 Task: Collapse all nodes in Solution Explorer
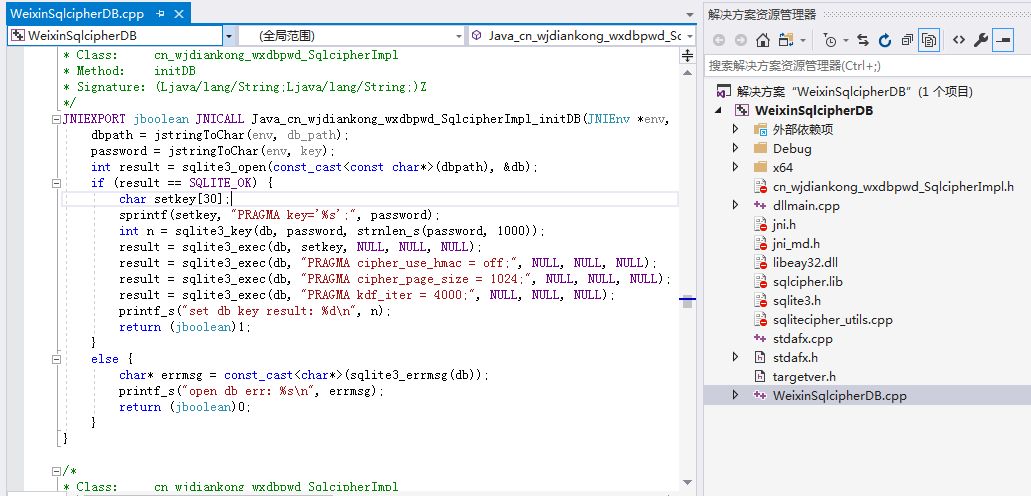point(907,40)
